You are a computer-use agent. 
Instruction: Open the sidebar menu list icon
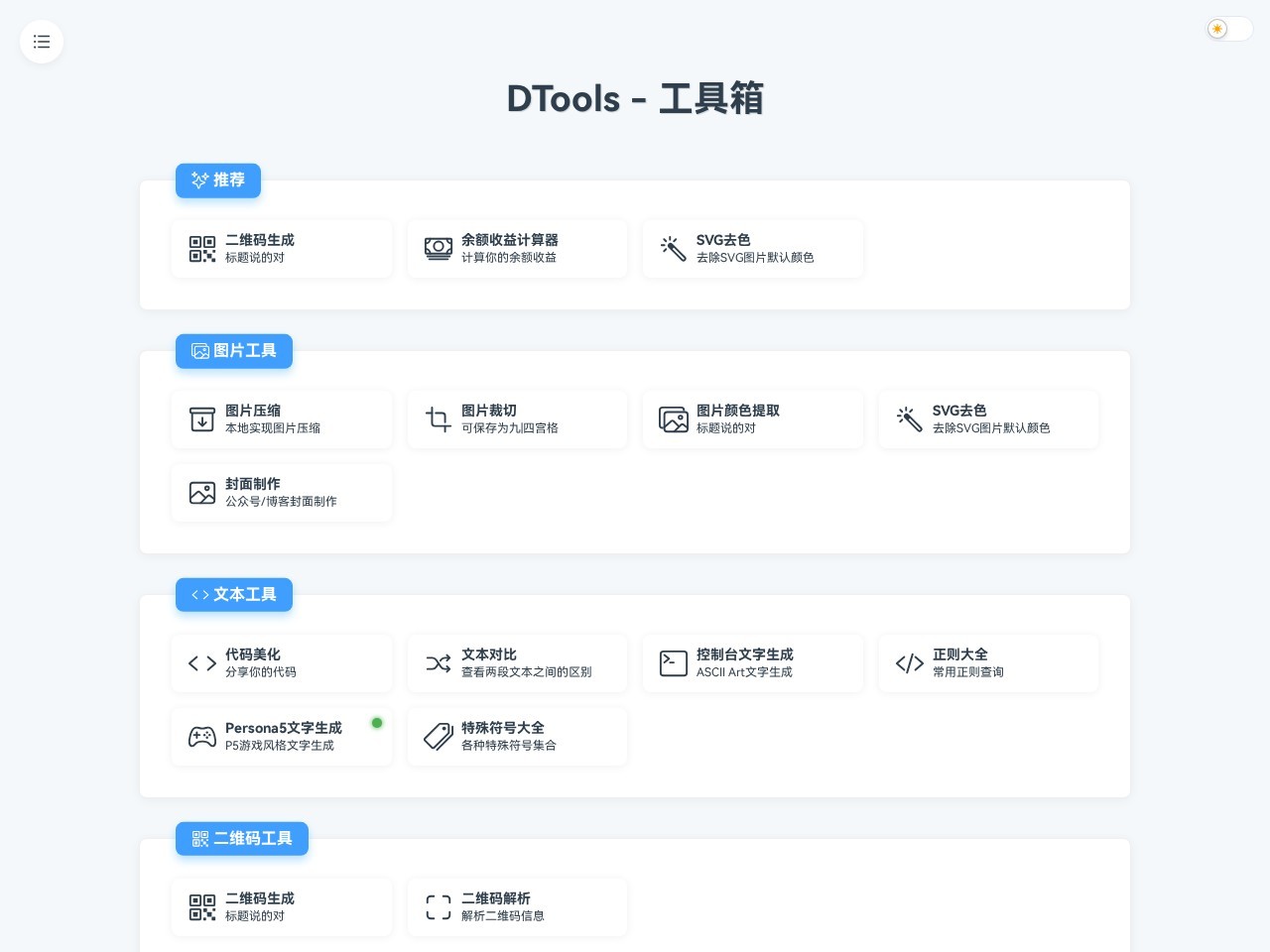coord(42,42)
